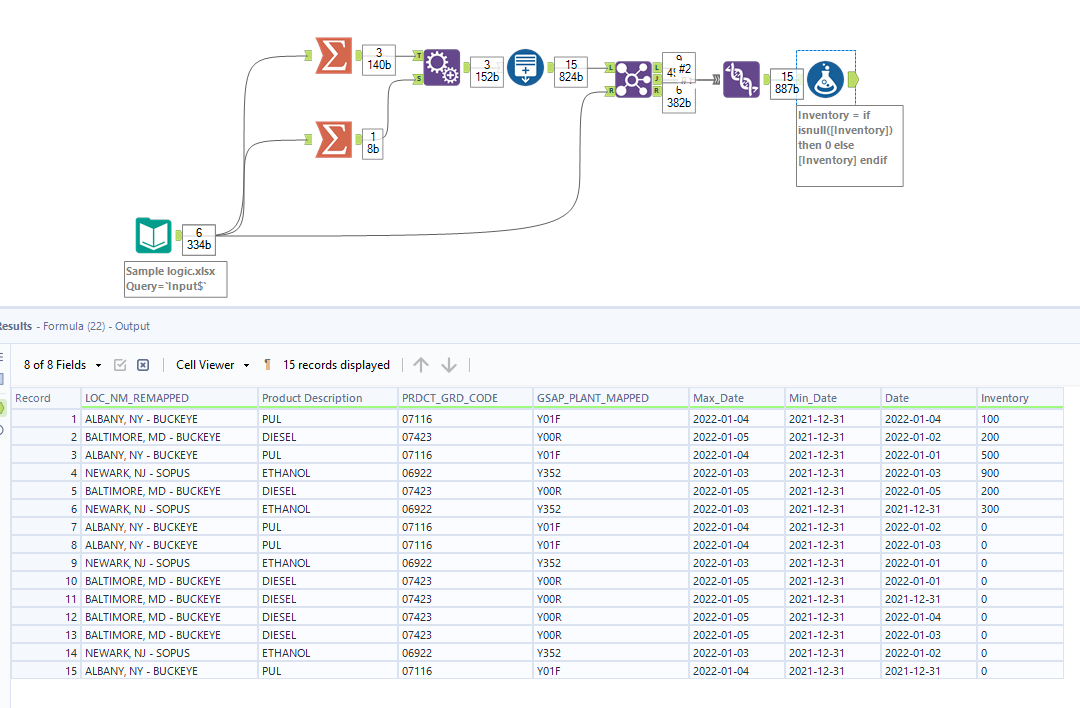The height and width of the screenshot is (708, 1080).
Task: Open the "8 of 8 Fields" dropdown
Action: pyautogui.click(x=62, y=365)
